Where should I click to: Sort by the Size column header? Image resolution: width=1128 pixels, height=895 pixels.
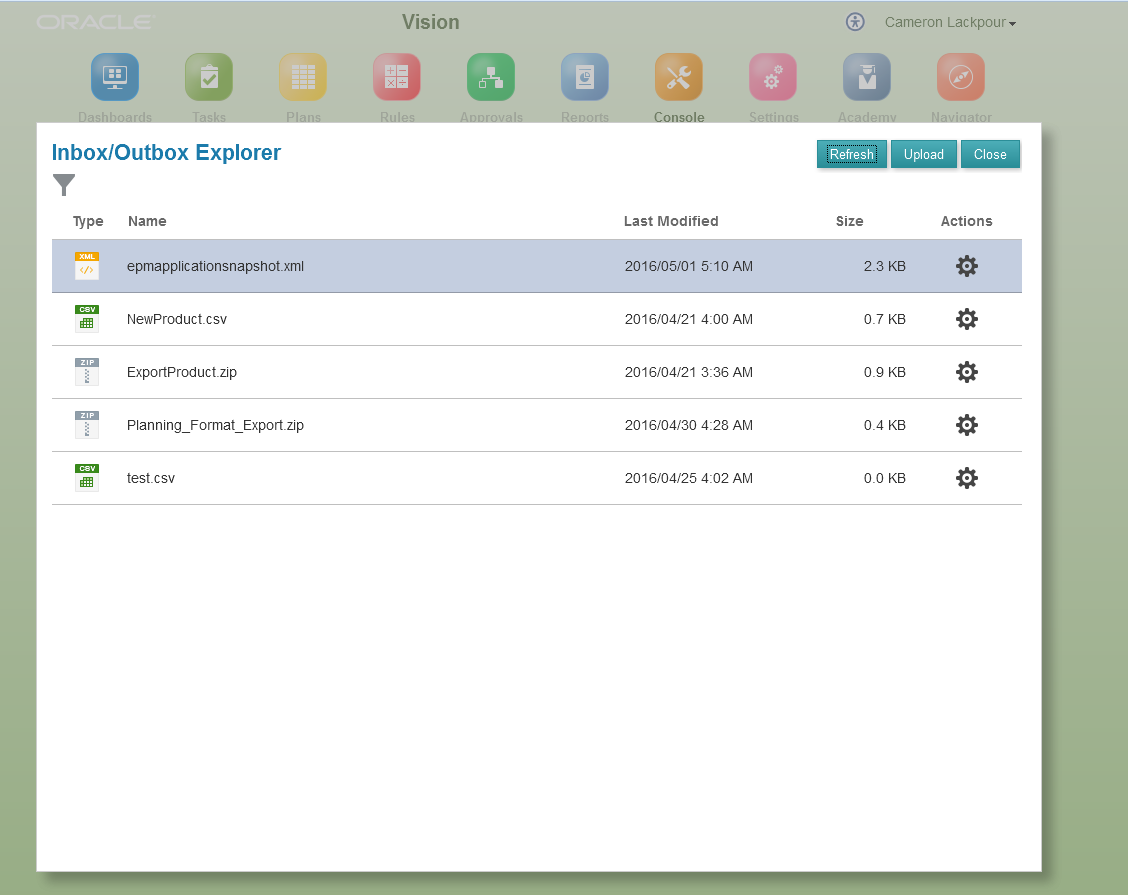pos(849,222)
